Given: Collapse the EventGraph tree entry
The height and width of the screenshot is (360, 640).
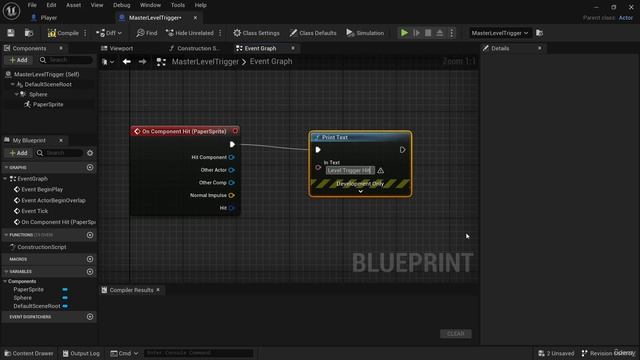Looking at the screenshot, I should [5, 179].
